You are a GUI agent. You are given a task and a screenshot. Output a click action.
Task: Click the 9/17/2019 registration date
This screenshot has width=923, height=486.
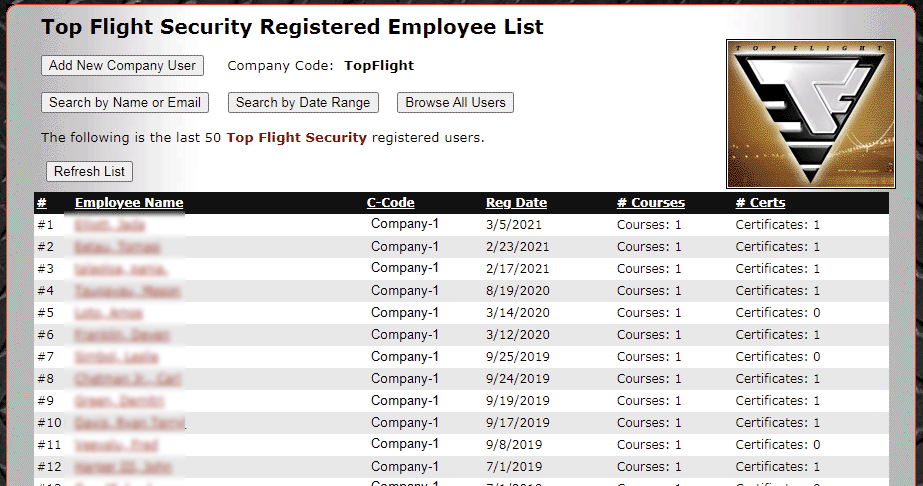517,423
